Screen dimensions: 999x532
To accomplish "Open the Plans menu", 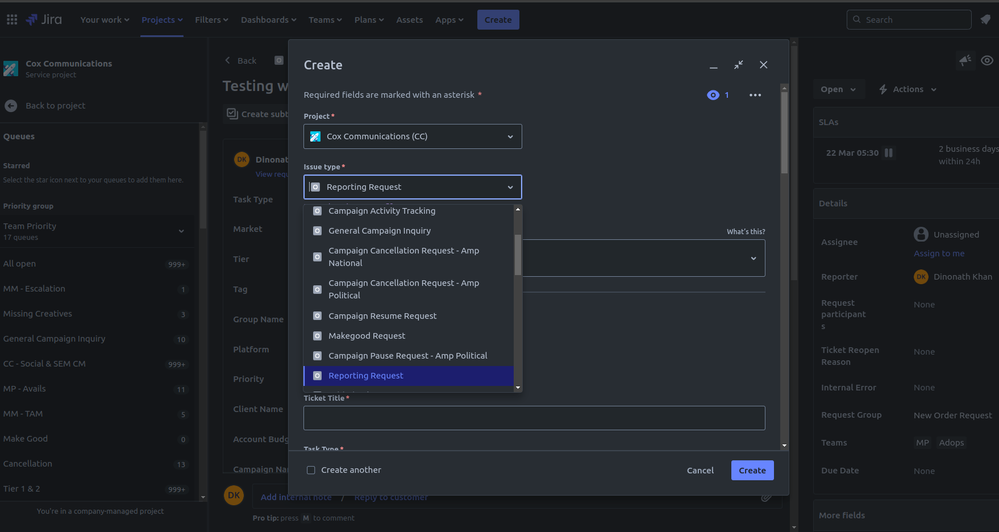I will pos(369,20).
